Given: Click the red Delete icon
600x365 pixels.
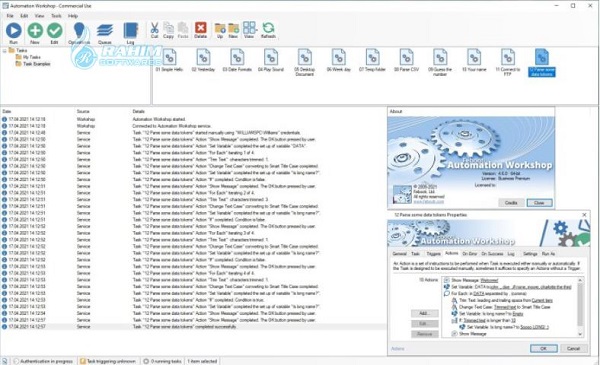Looking at the screenshot, I should 200,30.
